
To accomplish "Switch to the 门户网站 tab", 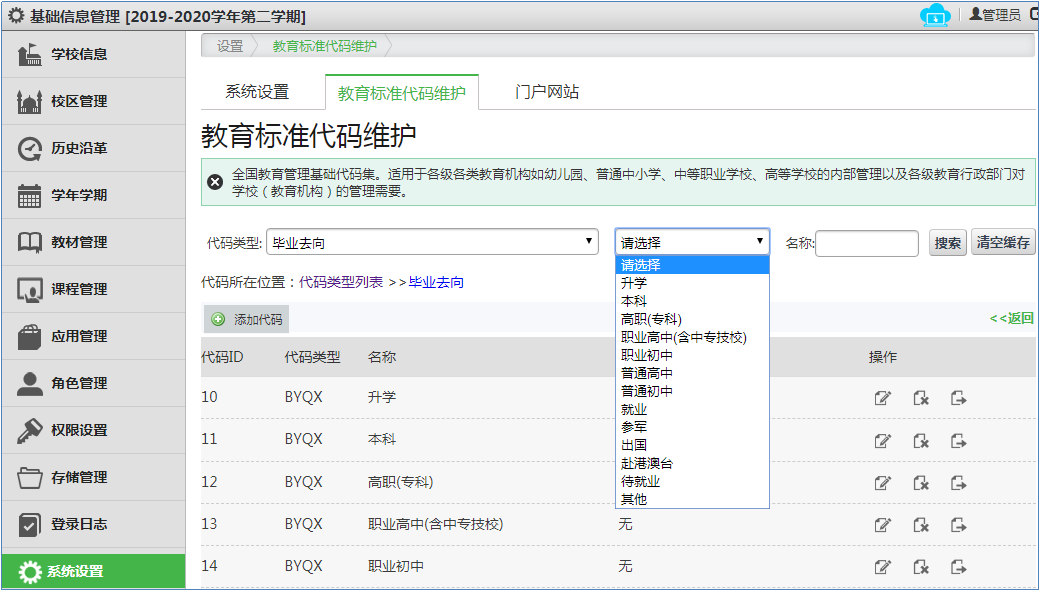I will (x=547, y=92).
